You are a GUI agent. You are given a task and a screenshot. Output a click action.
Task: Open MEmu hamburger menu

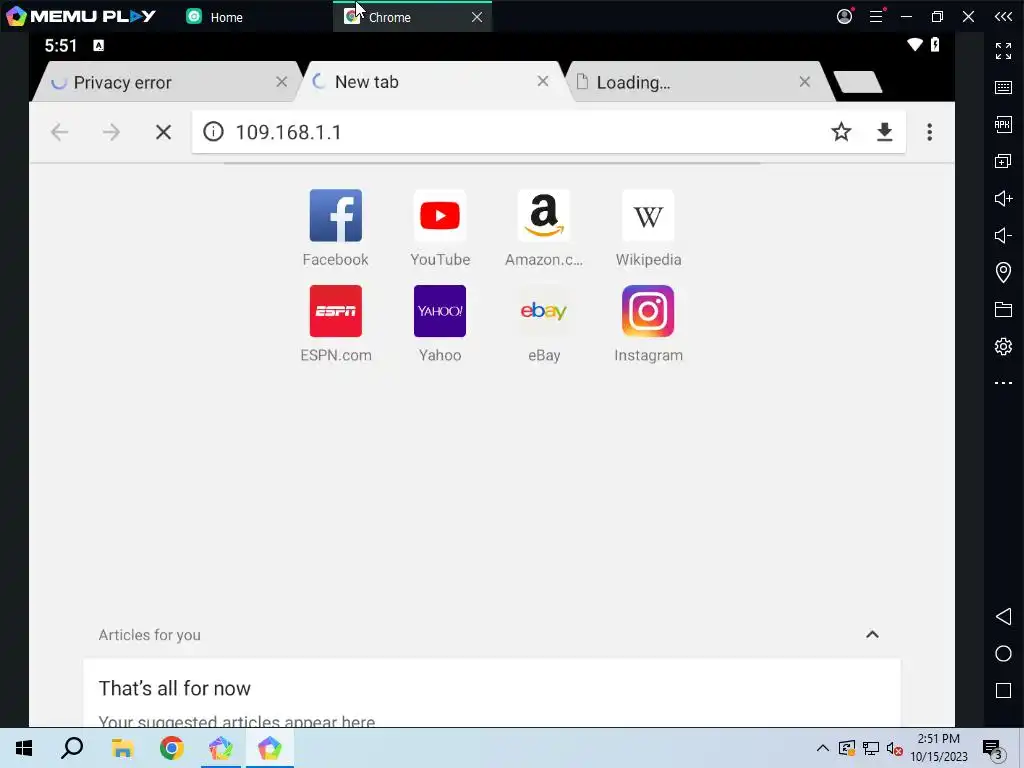coord(876,16)
